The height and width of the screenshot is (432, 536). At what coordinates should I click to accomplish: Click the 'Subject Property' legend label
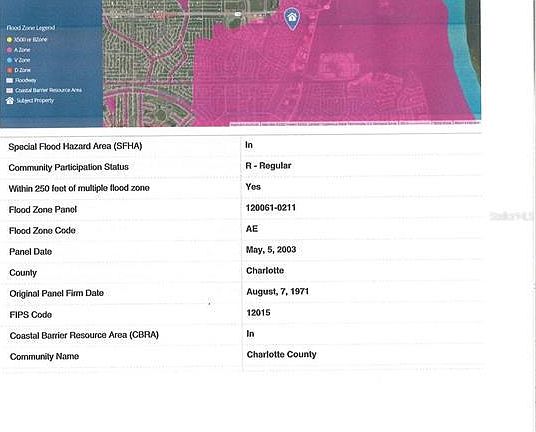pyautogui.click(x=35, y=100)
